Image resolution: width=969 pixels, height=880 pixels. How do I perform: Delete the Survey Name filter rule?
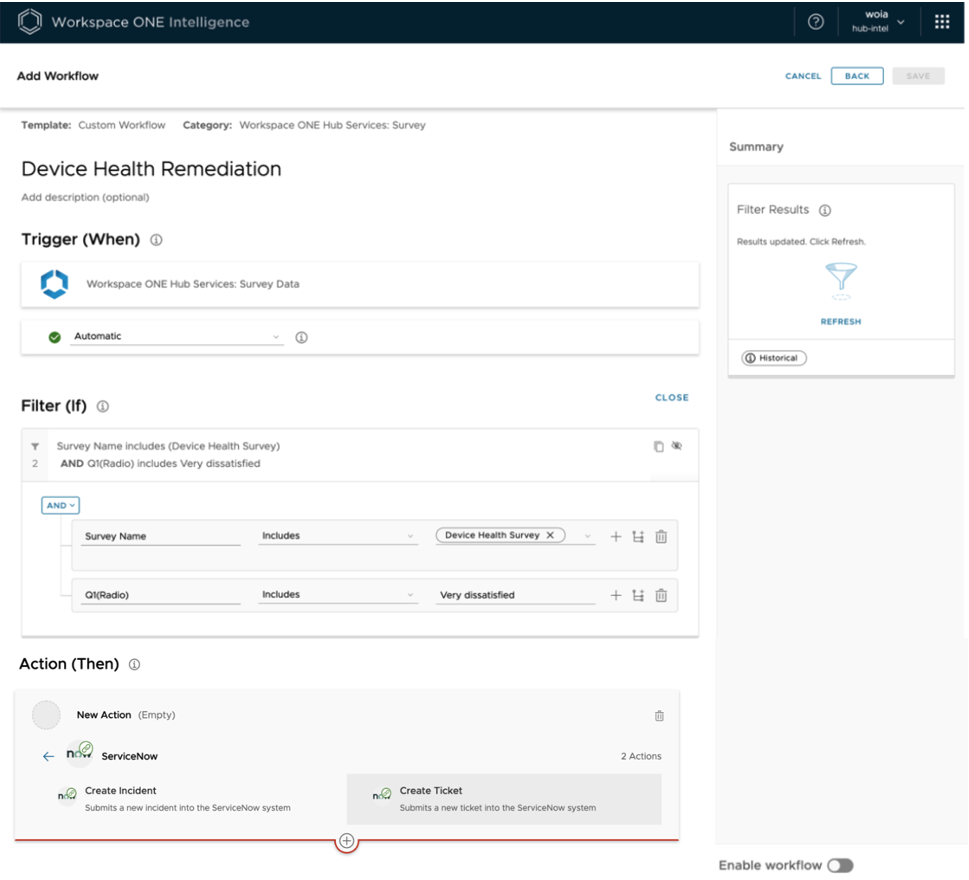661,537
